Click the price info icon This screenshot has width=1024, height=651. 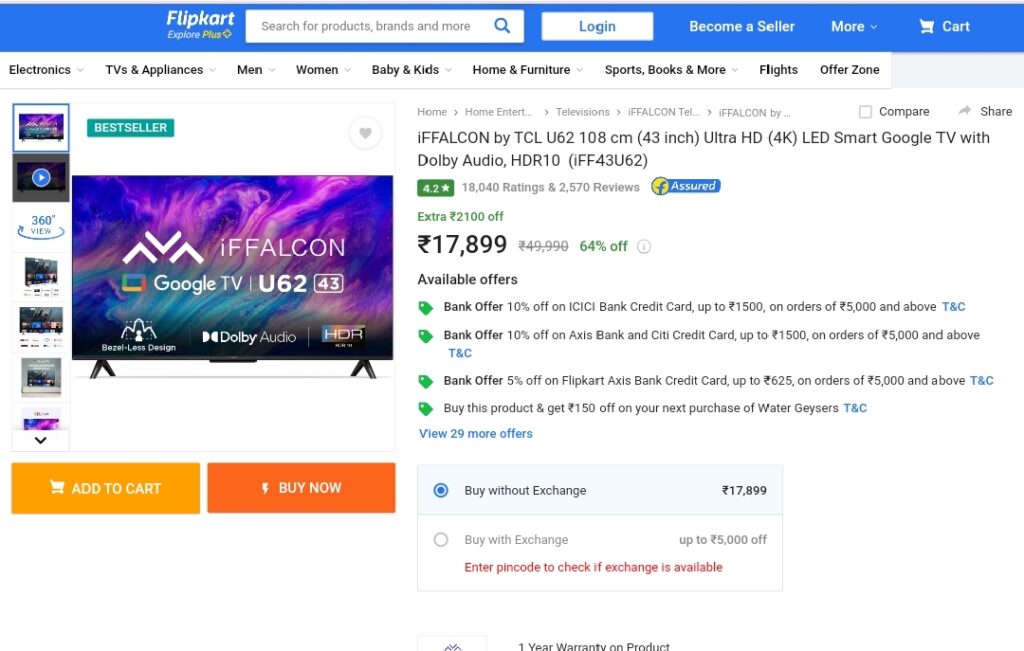[644, 247]
